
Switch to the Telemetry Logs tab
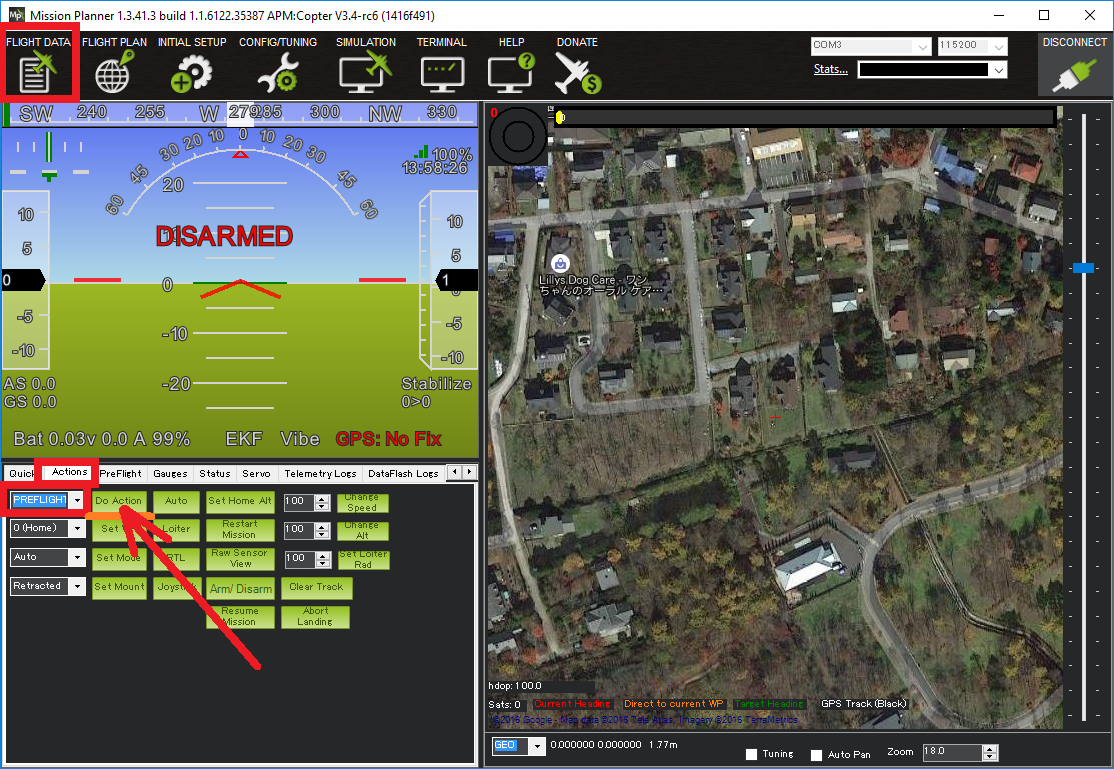pyautogui.click(x=320, y=473)
